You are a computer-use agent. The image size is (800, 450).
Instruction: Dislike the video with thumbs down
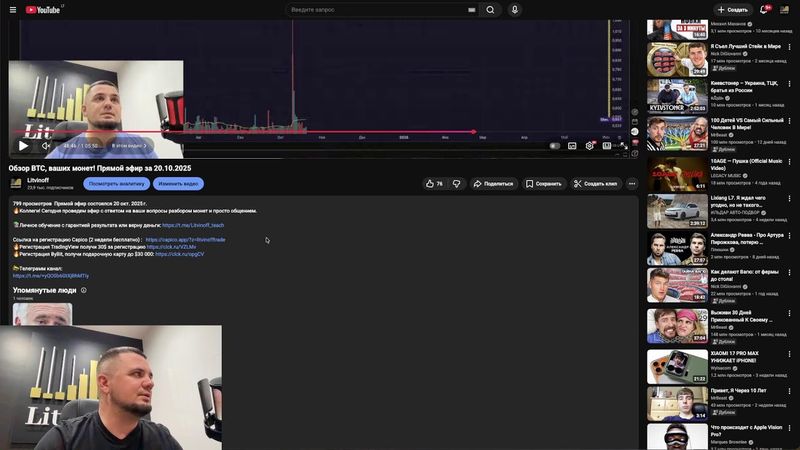pyautogui.click(x=456, y=184)
